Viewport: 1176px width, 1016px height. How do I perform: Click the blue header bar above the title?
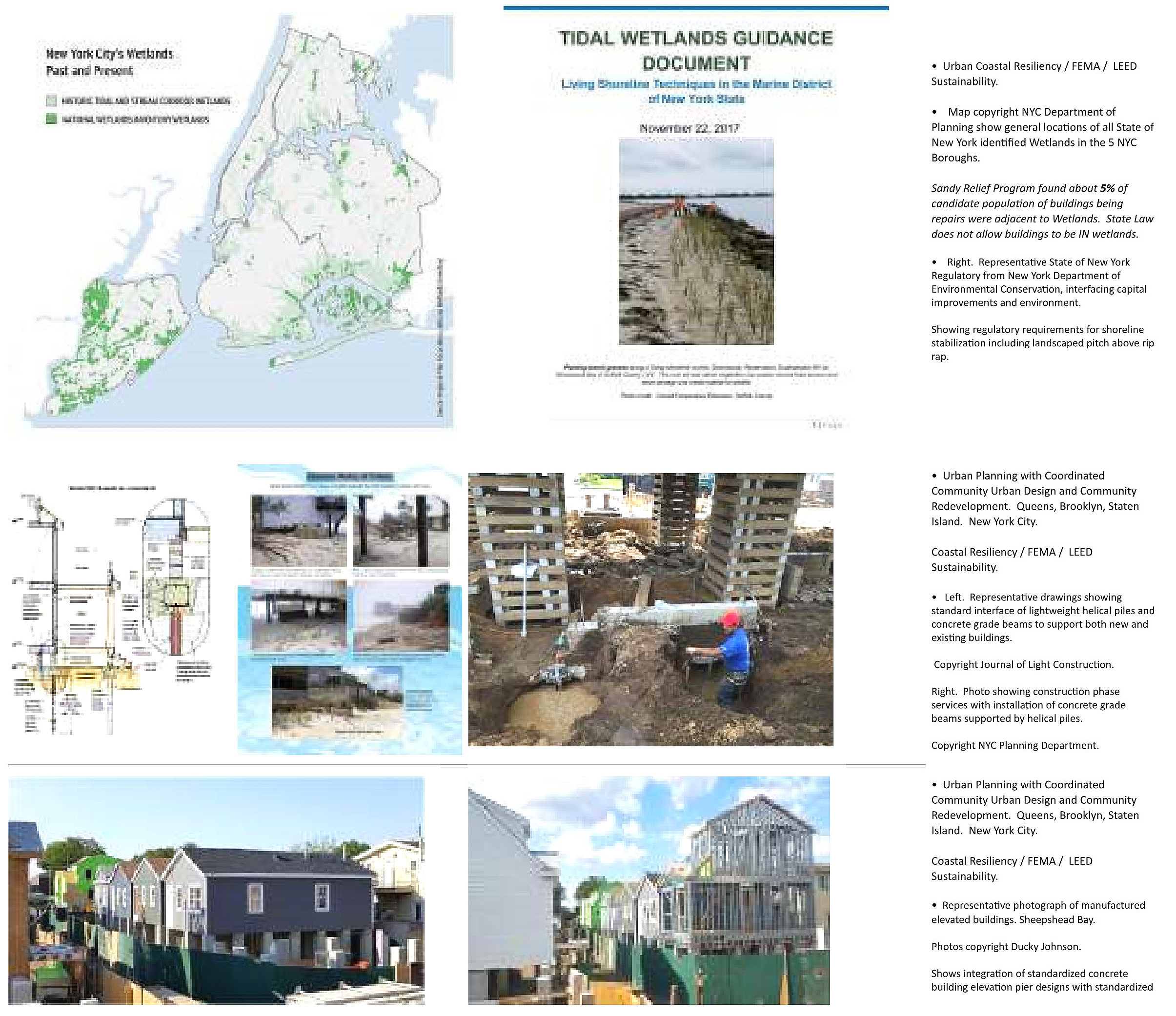[x=696, y=8]
